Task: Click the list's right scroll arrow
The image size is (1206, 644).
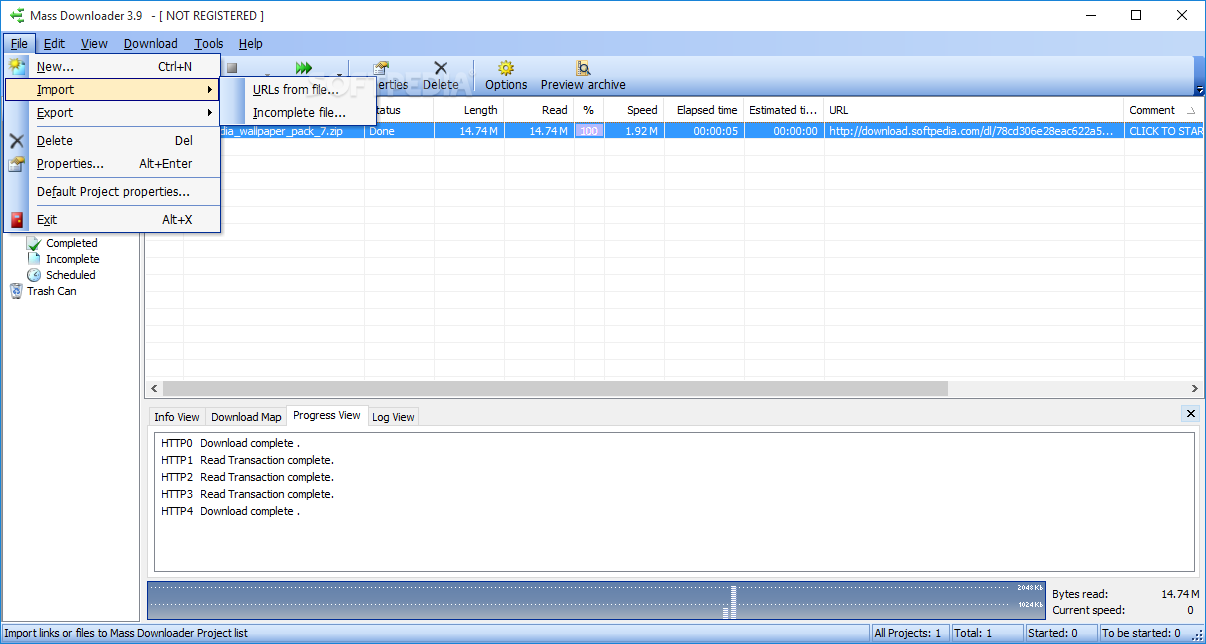Action: click(1196, 388)
